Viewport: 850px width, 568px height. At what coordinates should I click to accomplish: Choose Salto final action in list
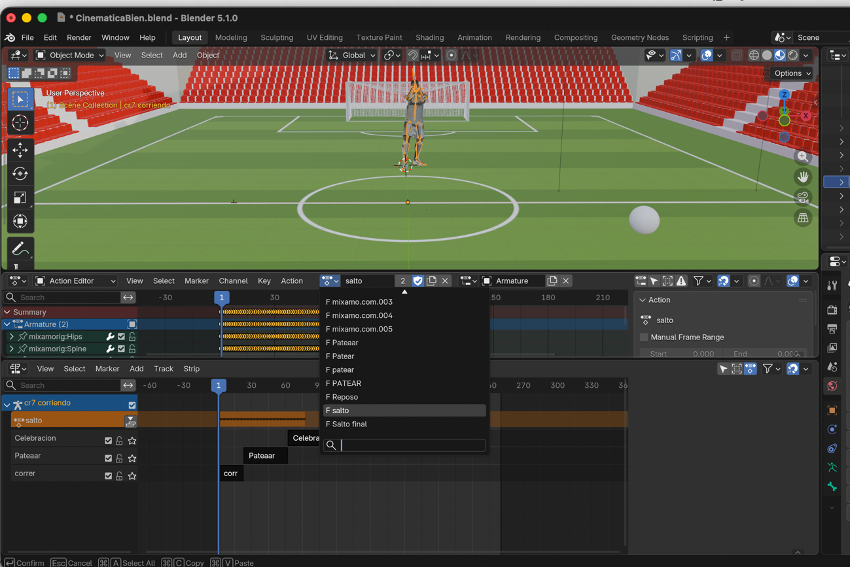[349, 424]
